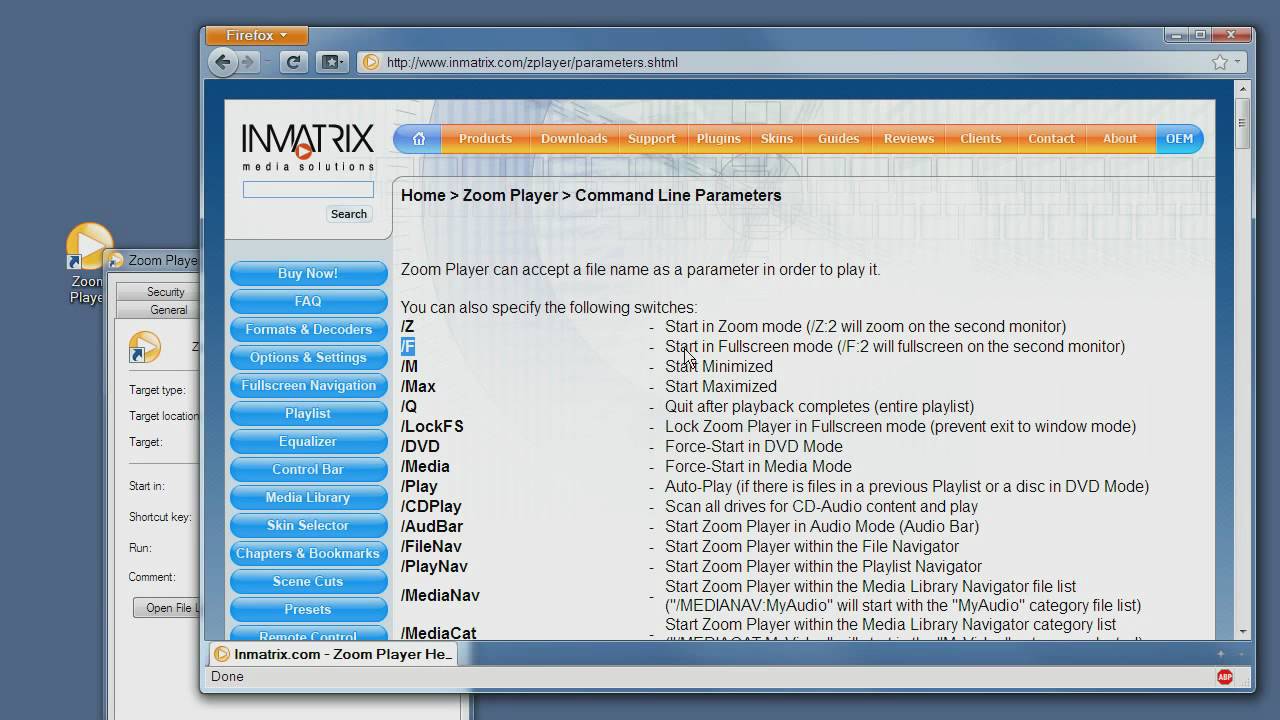This screenshot has height=720, width=1280.
Task: Open the Clients navigation item
Action: [981, 139]
